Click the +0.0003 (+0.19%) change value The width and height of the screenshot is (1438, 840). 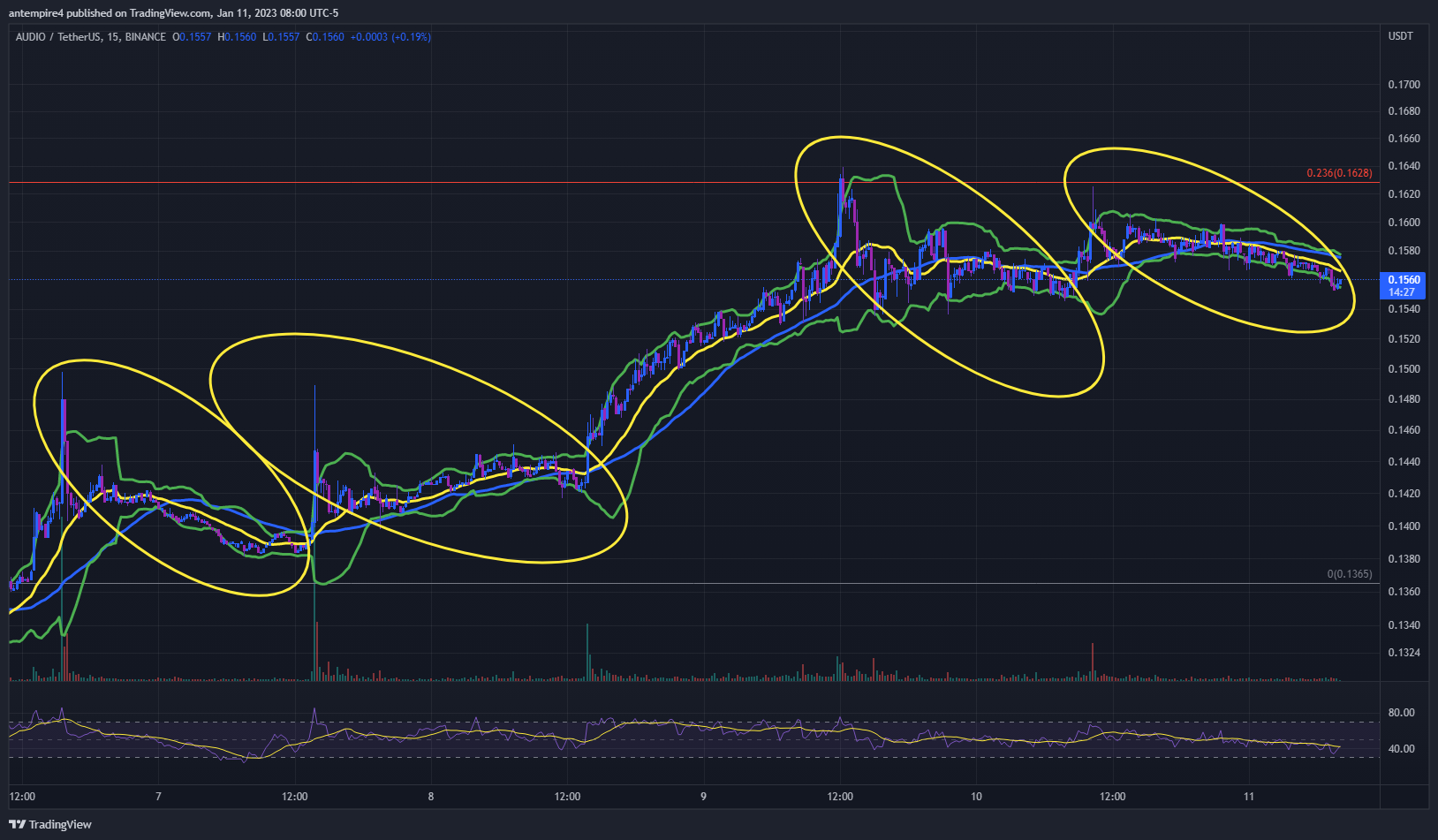(x=390, y=37)
